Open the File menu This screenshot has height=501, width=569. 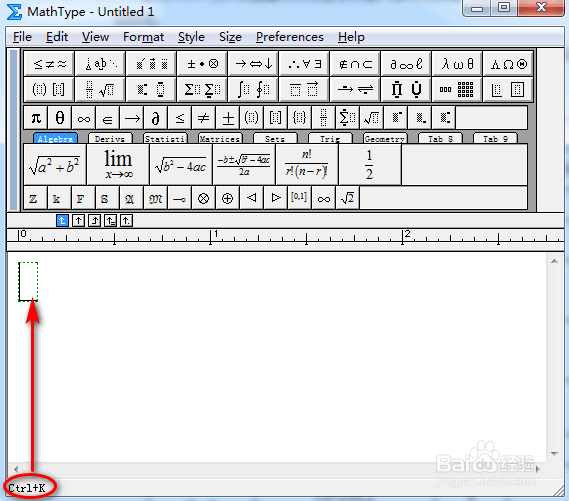pos(22,37)
